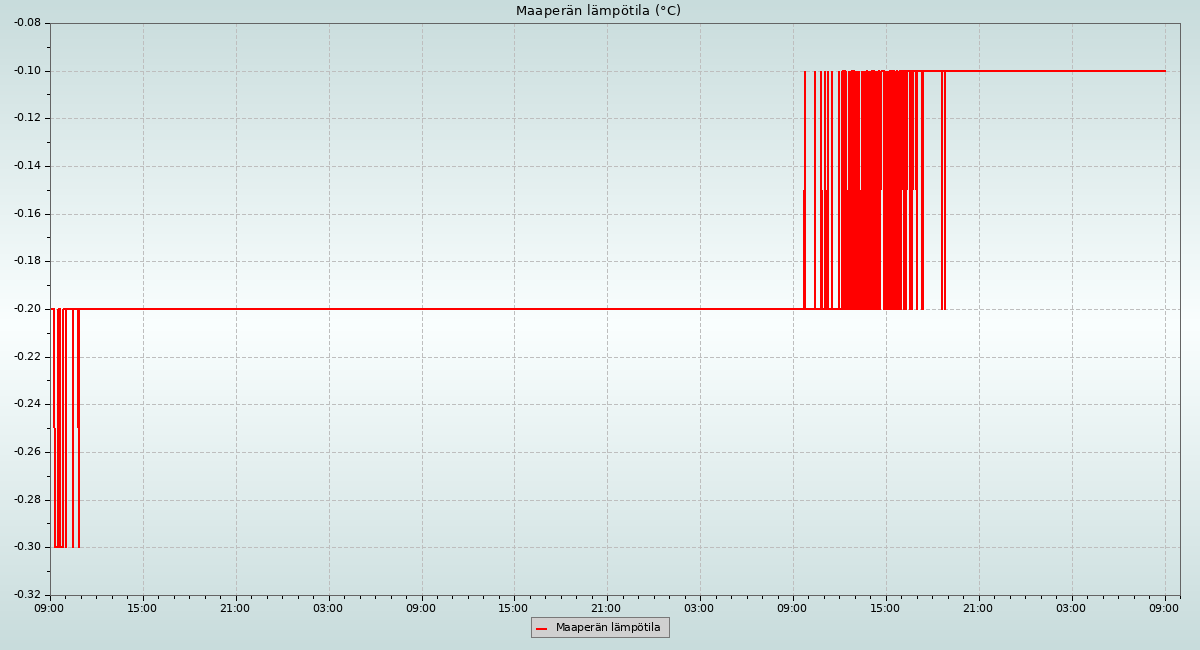Select the first 15:00 x-axis label
The width and height of the screenshot is (1200, 650).
142,608
